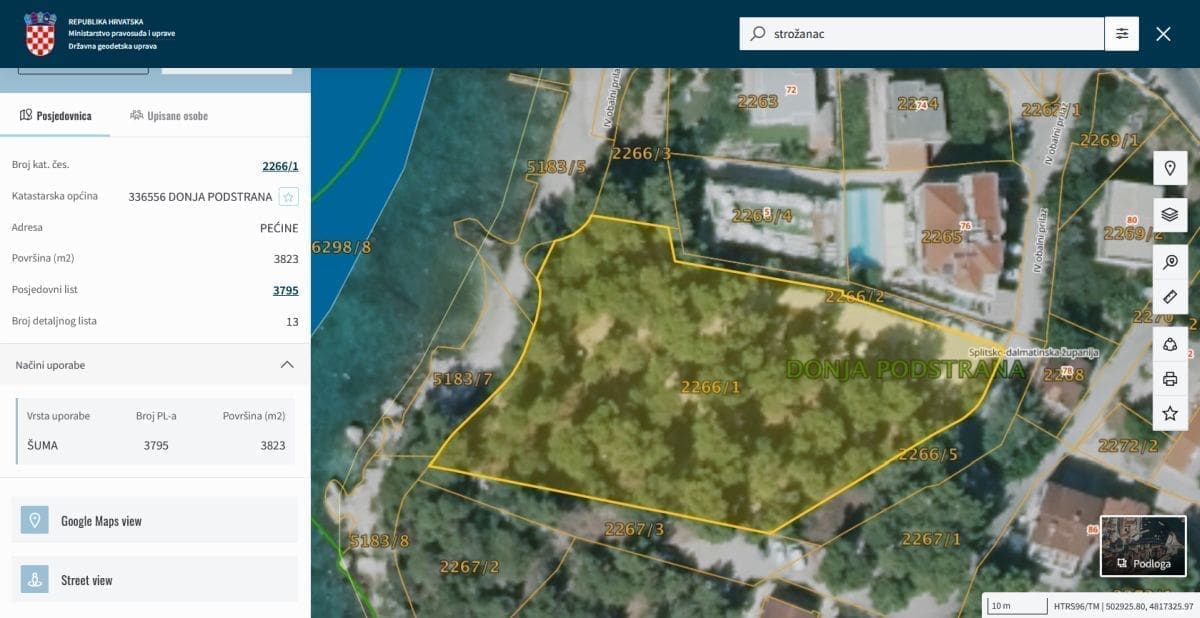Open Street view button
Viewport: 1200px width, 618px height.
click(155, 580)
